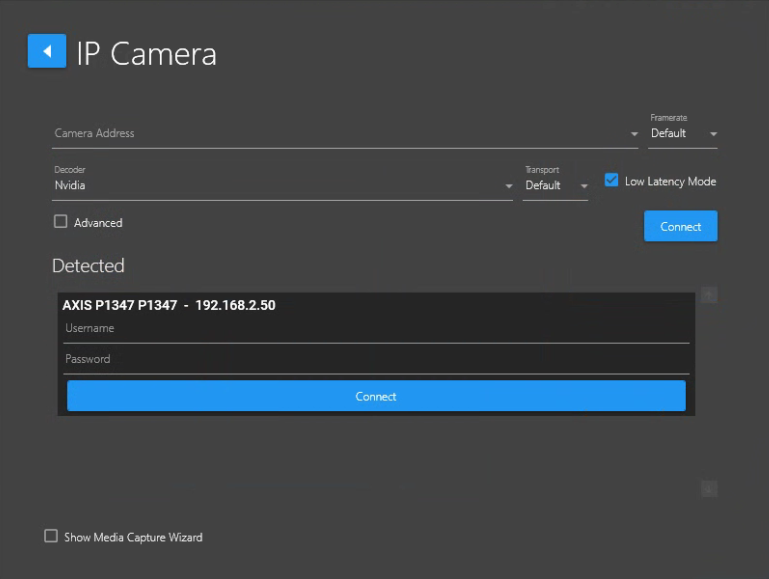Click the Low Latency Mode label text
Image resolution: width=769 pixels, height=579 pixels.
click(670, 181)
